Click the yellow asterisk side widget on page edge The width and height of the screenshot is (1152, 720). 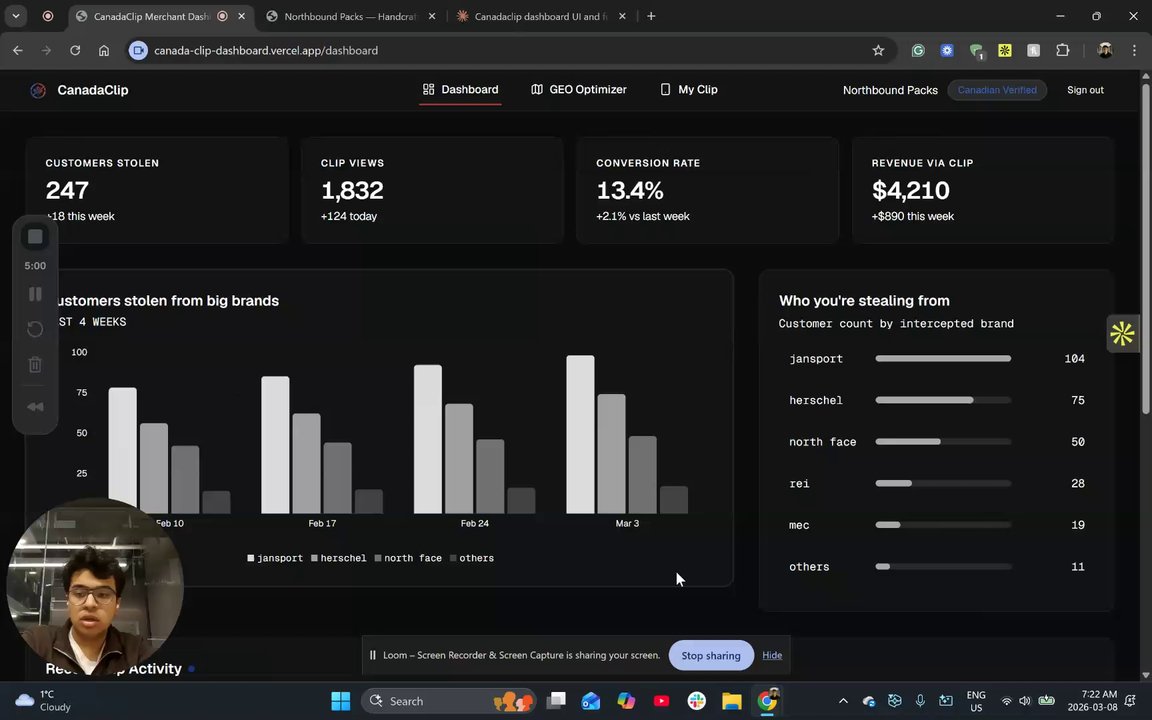click(x=1122, y=334)
